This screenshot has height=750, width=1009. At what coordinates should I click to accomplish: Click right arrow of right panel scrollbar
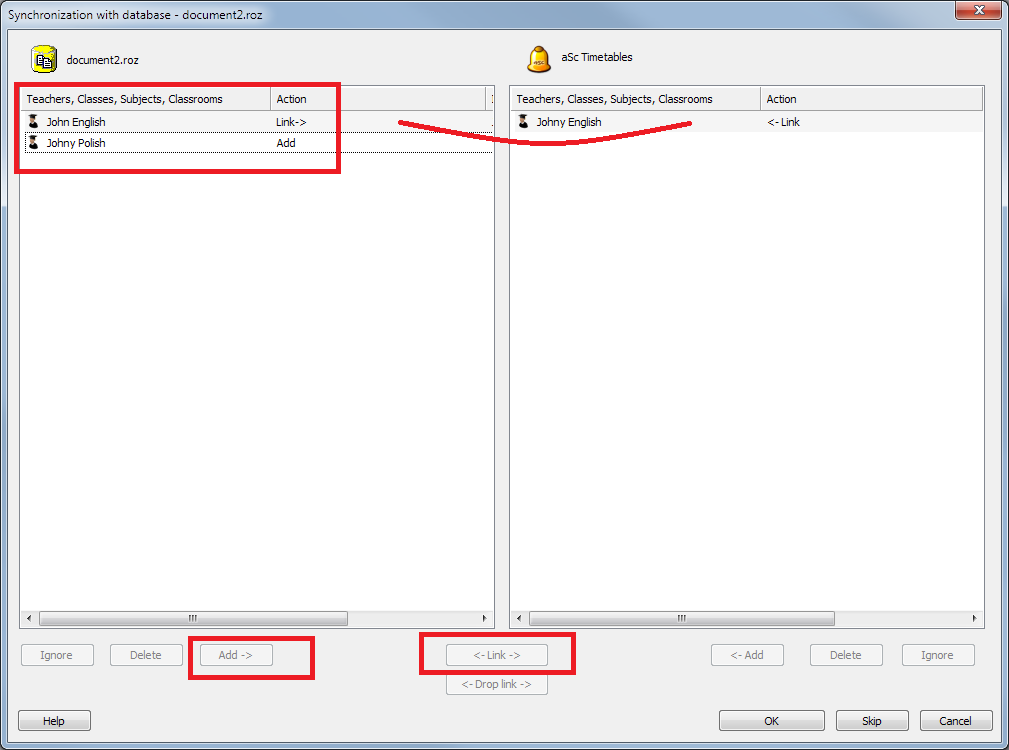click(976, 619)
